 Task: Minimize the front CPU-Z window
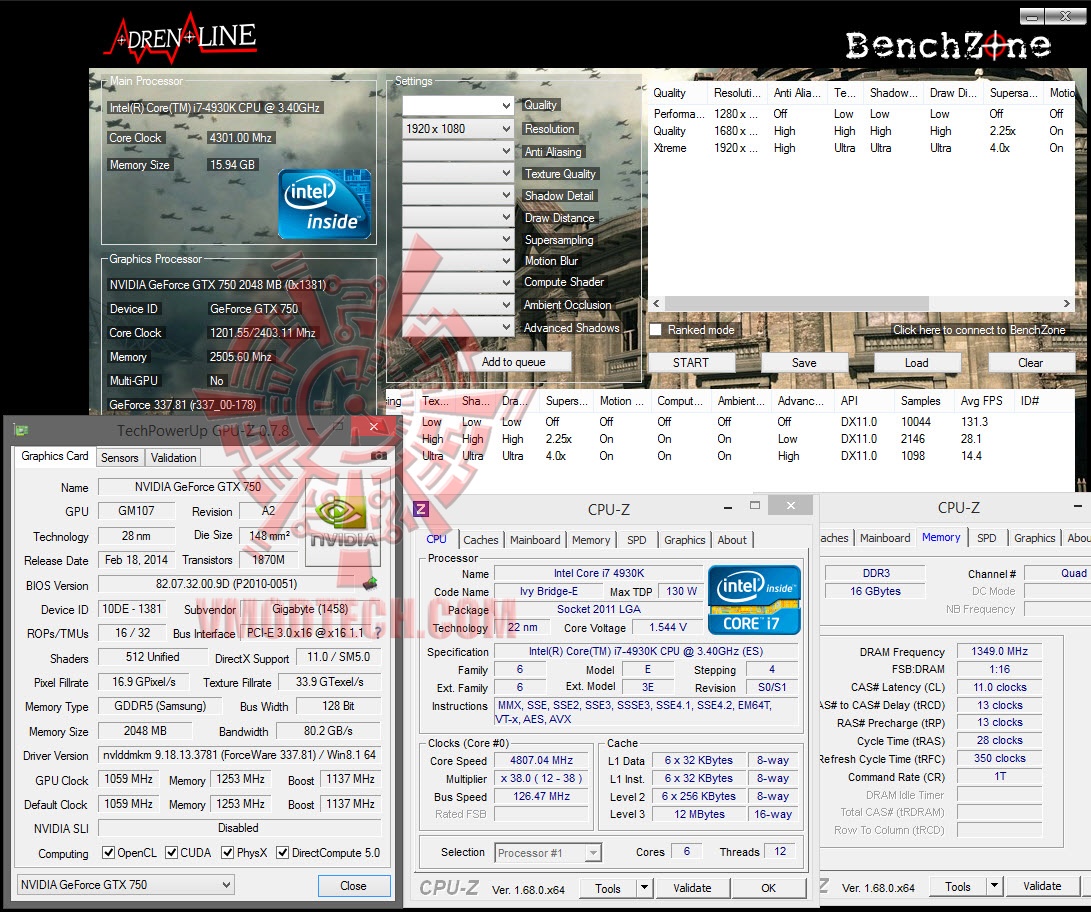tap(728, 507)
